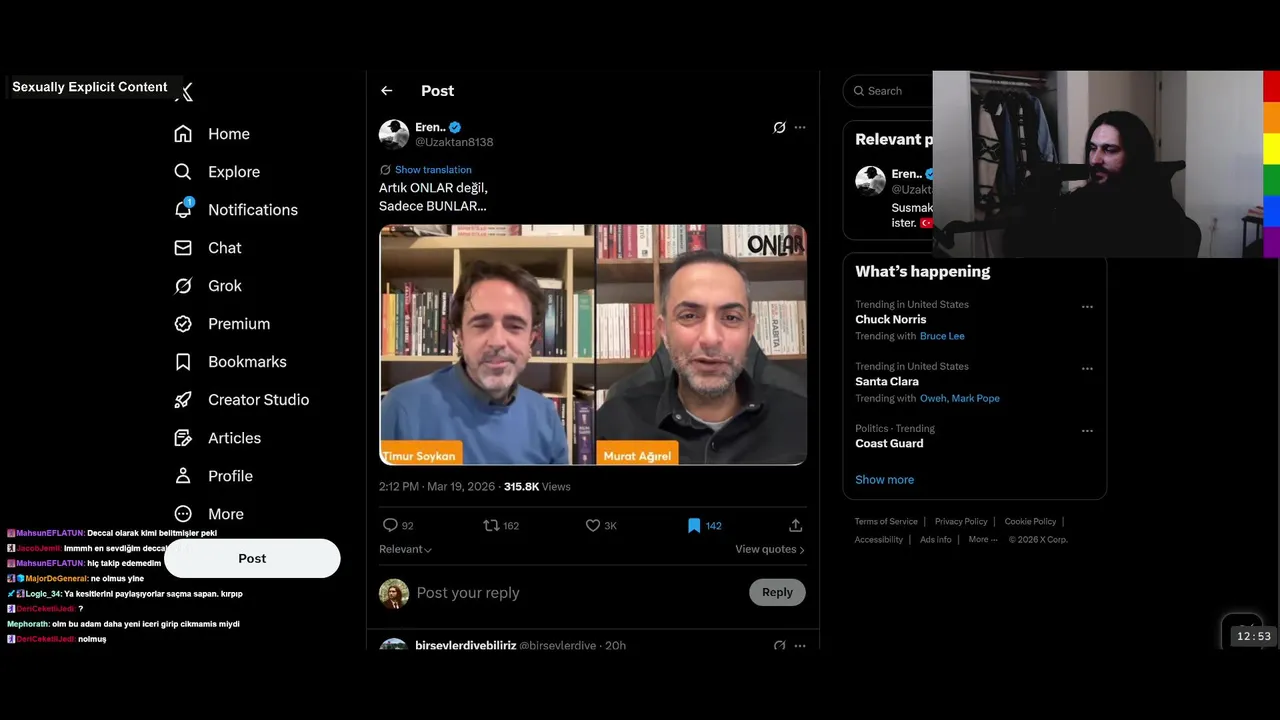This screenshot has height=720, width=1280.
Task: Open the Chuck Norris trending topic
Action: coord(890,320)
